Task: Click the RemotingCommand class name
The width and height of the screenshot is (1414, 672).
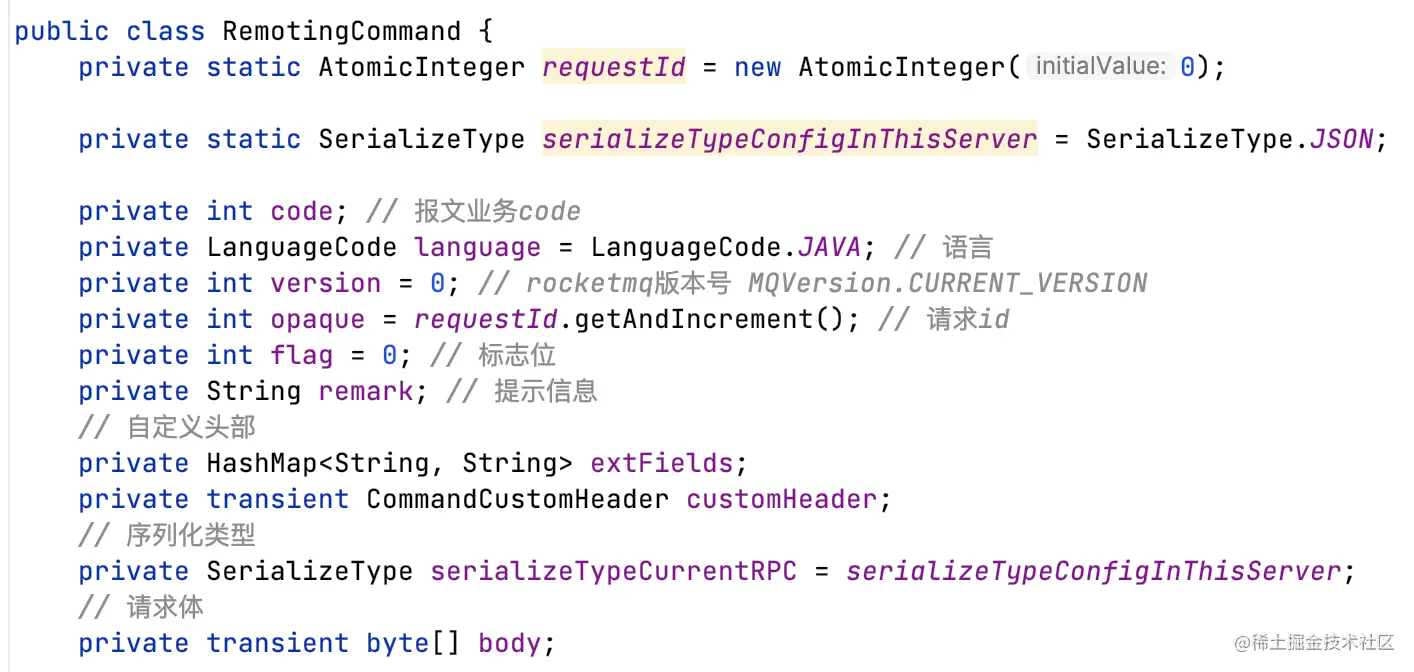Action: click(340, 30)
